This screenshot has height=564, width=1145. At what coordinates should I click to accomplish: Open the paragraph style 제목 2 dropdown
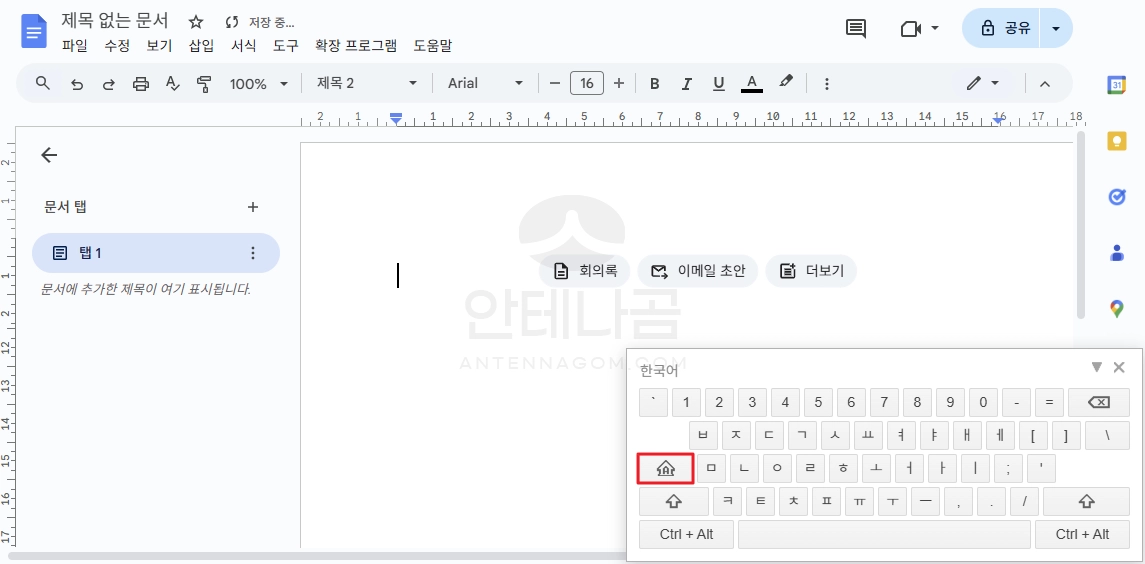pyautogui.click(x=367, y=84)
